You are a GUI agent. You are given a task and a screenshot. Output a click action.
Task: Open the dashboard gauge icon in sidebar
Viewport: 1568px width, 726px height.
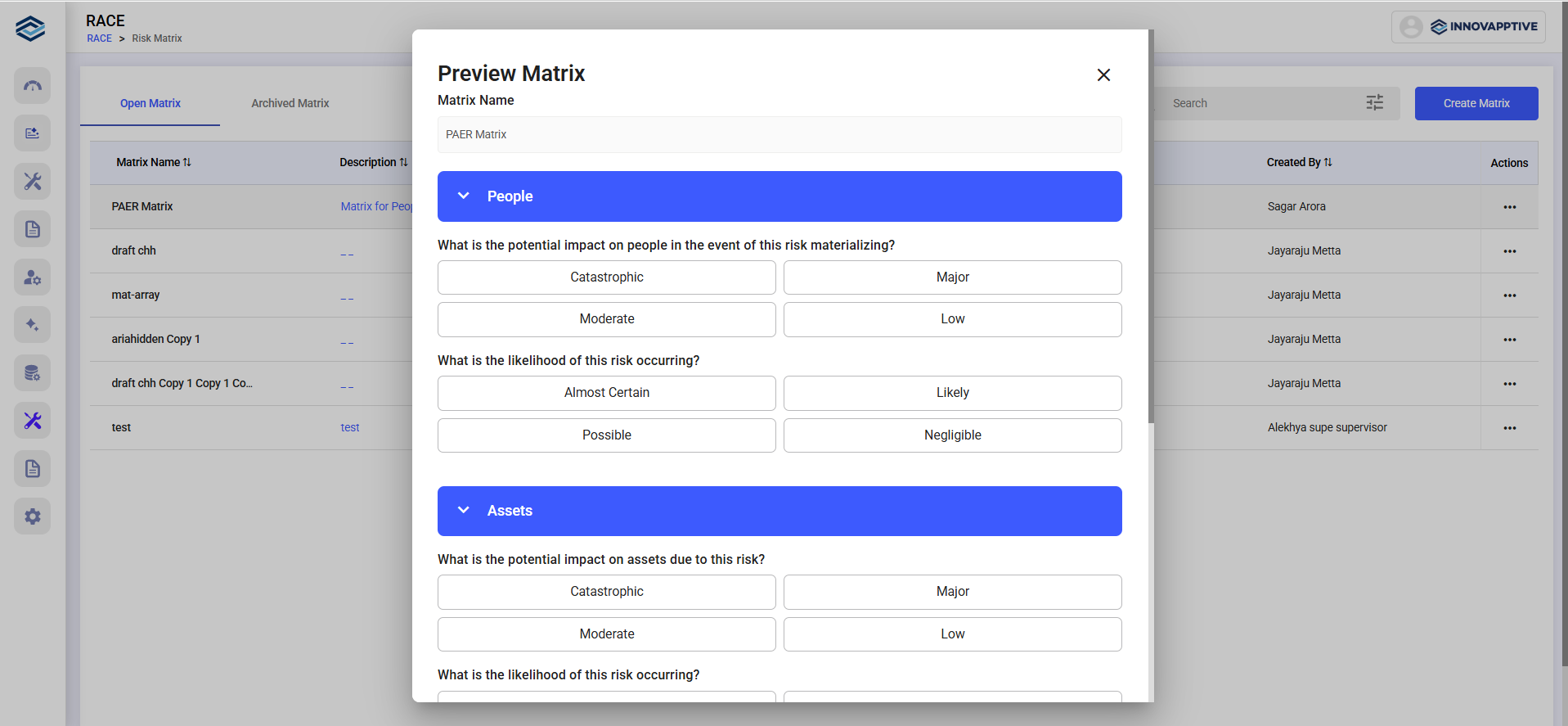pos(33,86)
